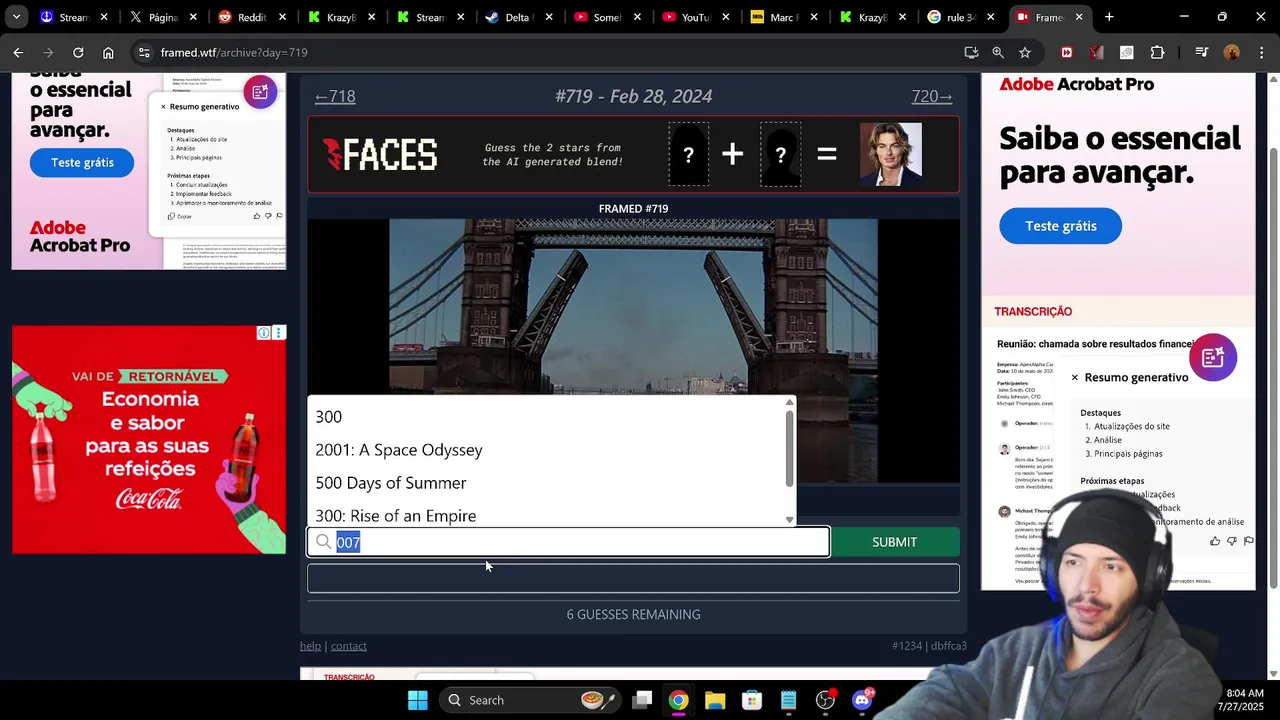
Task: Close 'Resumo generativo' in right ad
Action: point(1075,377)
